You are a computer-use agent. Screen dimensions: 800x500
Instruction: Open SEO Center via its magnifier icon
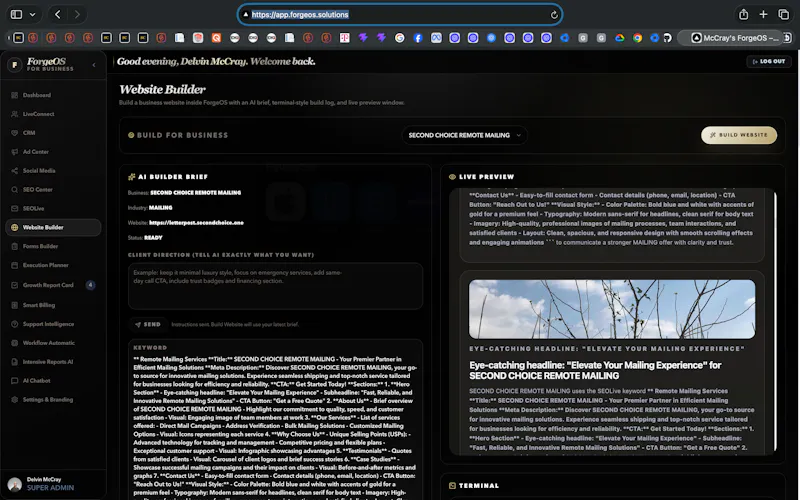coord(14,189)
